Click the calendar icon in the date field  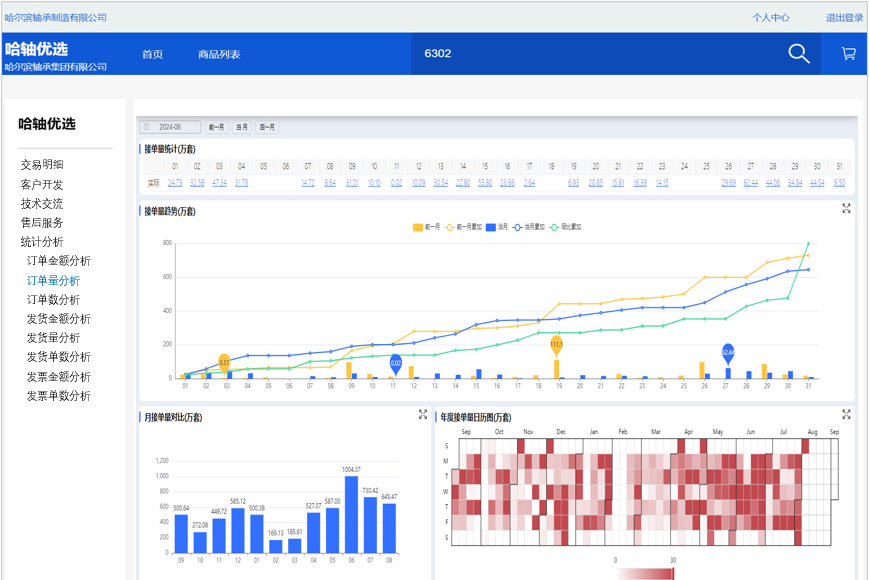point(146,127)
